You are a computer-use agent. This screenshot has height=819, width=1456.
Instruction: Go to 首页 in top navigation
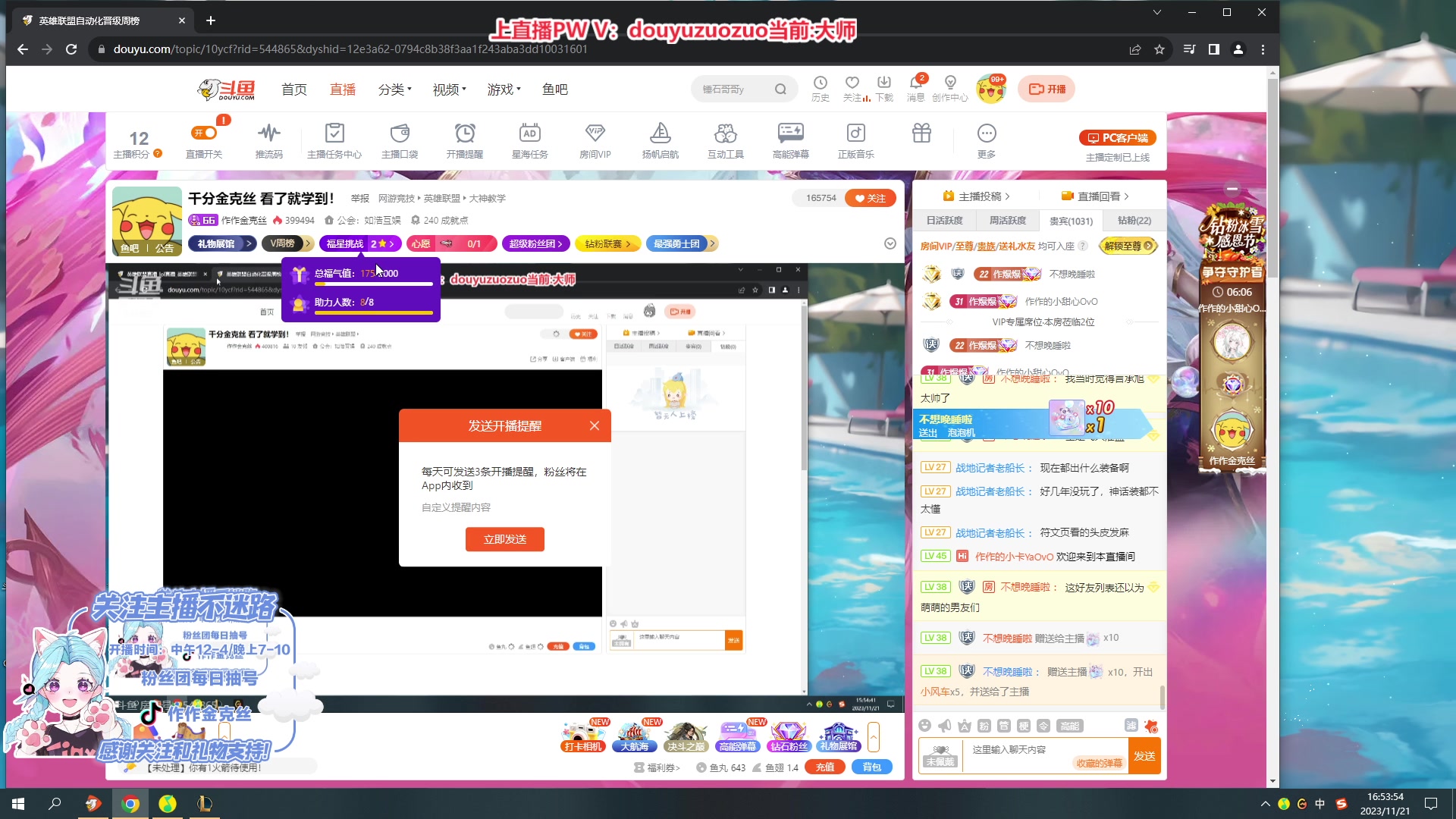point(294,89)
